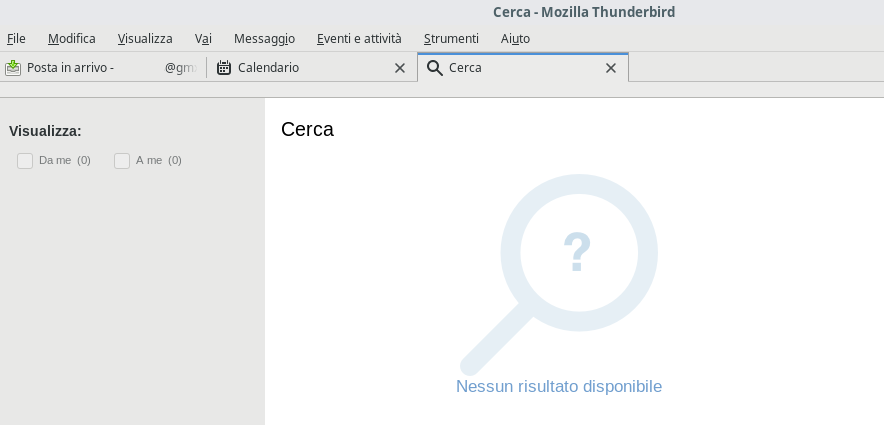Screen dimensions: 884x425
Task: Open the File menu
Action: click(x=16, y=38)
